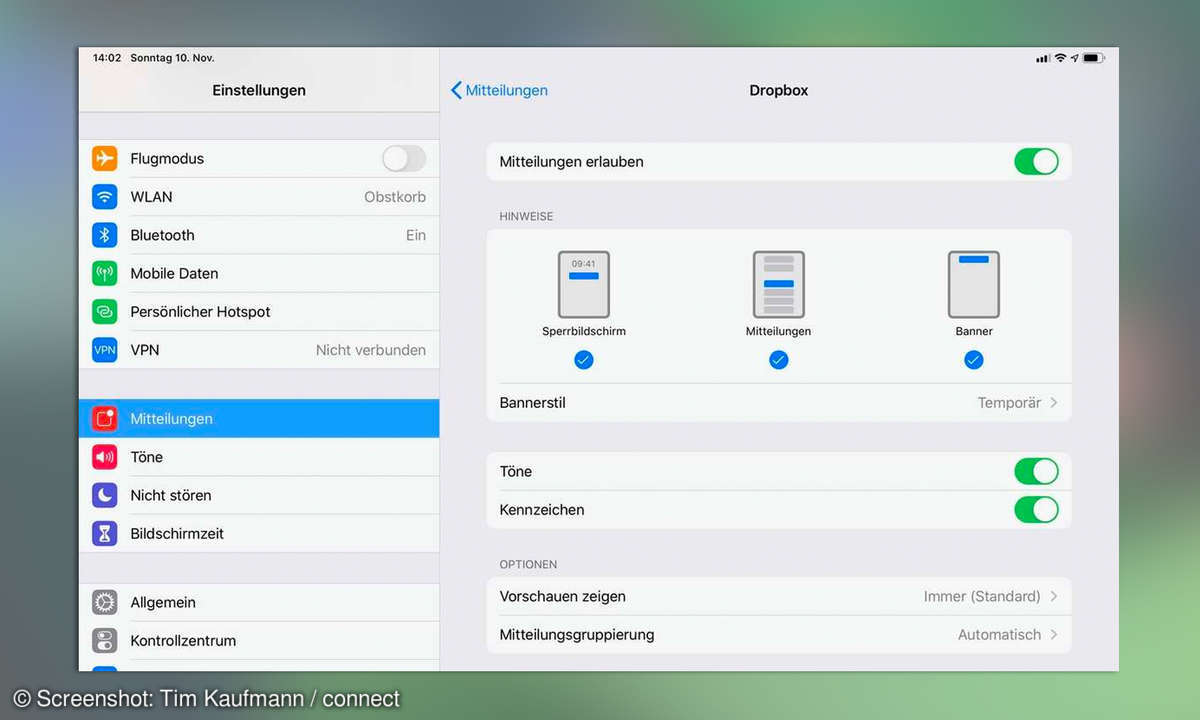The image size is (1200, 720).
Task: Uncheck the Banner checkmark
Action: pyautogui.click(x=974, y=360)
